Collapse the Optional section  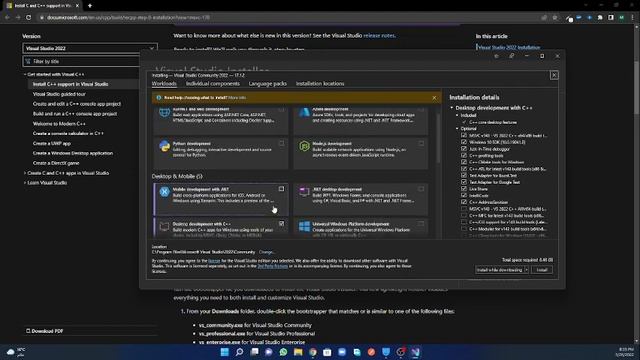point(457,129)
